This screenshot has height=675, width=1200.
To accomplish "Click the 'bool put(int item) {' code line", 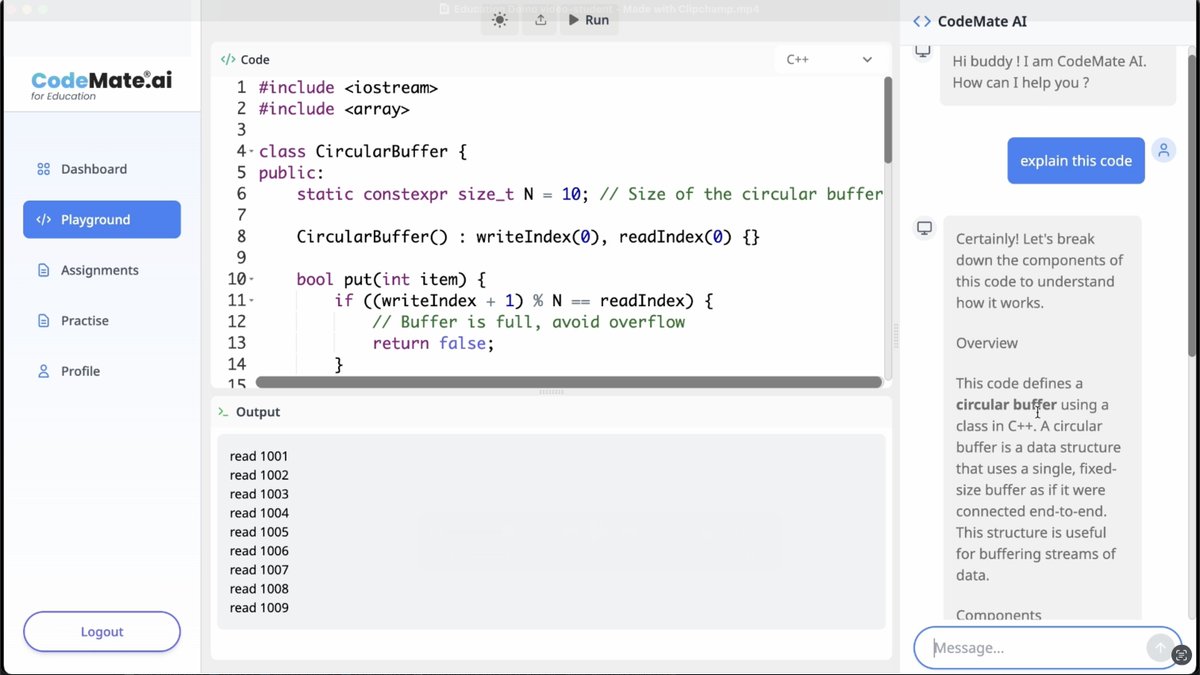I will pos(391,279).
